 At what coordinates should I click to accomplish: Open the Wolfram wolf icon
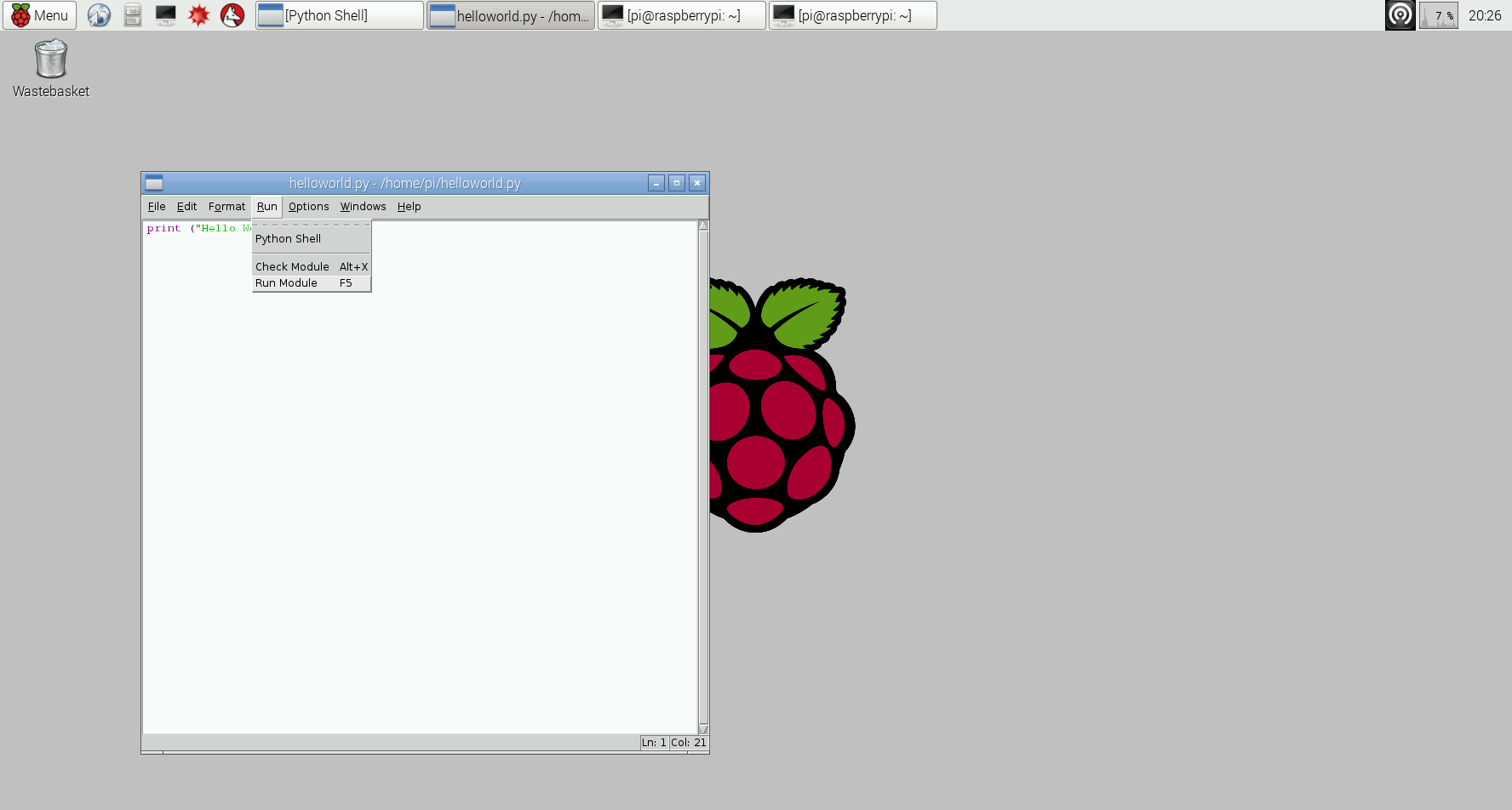pos(232,15)
